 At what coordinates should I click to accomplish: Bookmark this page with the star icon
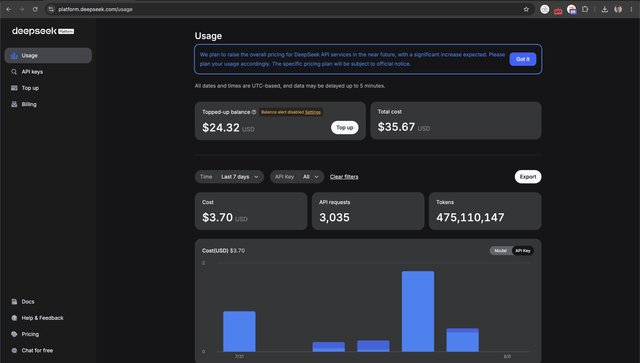pos(526,9)
